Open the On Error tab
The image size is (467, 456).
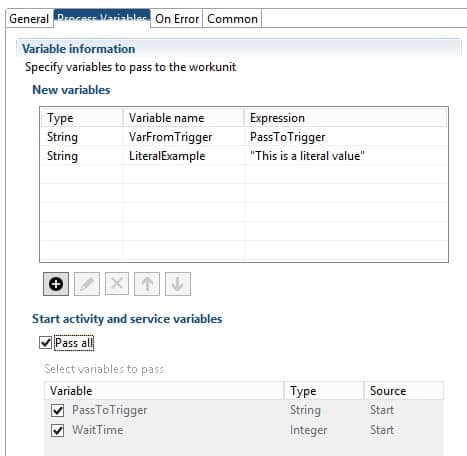point(177,19)
